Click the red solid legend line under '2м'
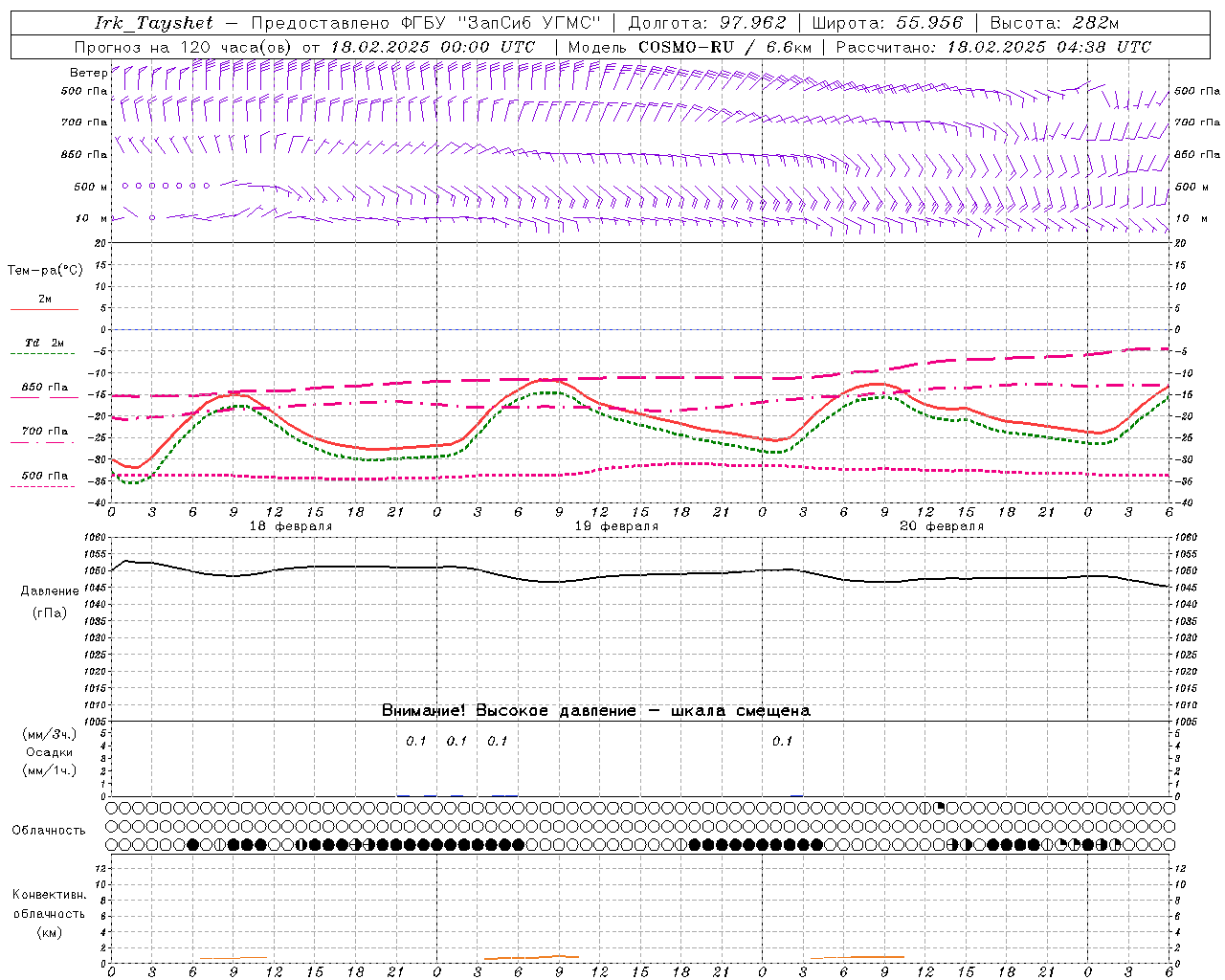The image size is (1225, 980). (44, 309)
